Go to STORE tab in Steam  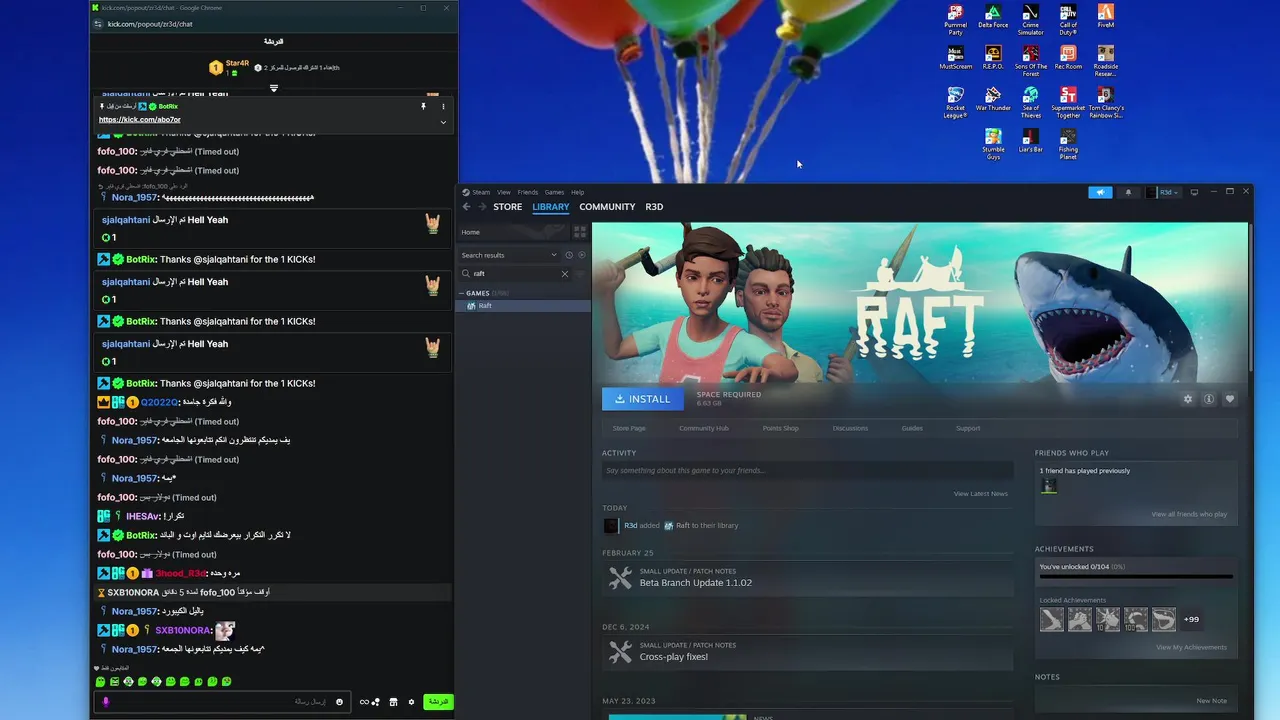click(507, 207)
